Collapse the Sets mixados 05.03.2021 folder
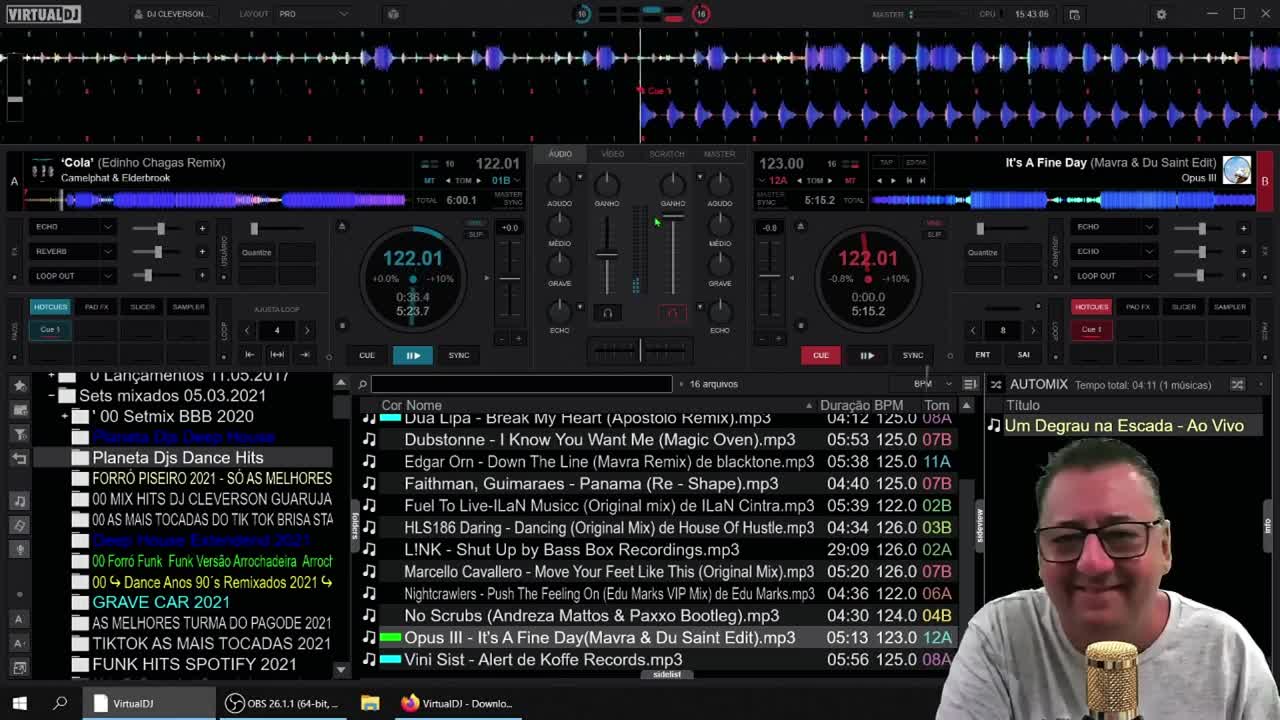The width and height of the screenshot is (1280, 720). point(51,396)
